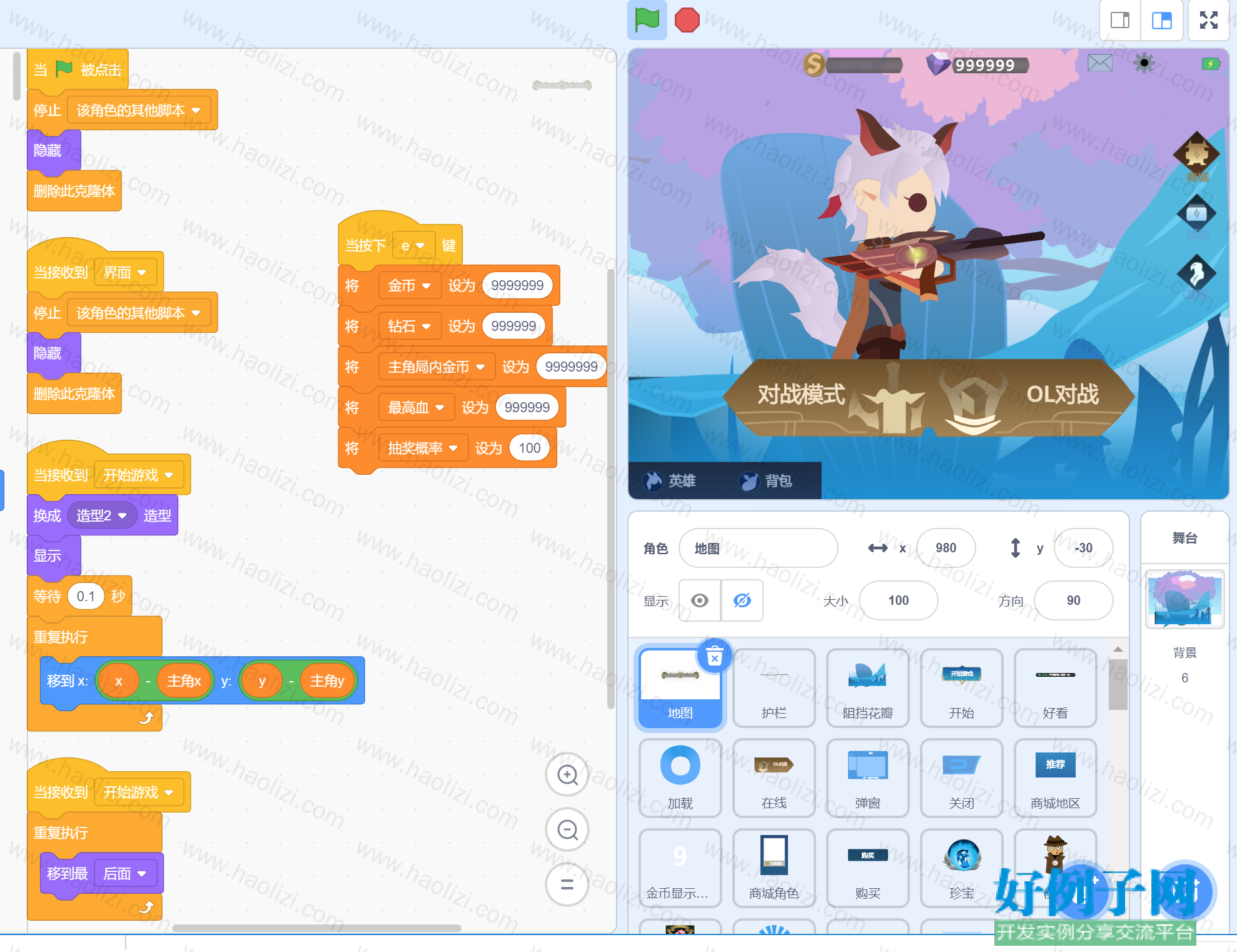Select the 购买 sprite
The width and height of the screenshot is (1237, 952).
coord(867,868)
